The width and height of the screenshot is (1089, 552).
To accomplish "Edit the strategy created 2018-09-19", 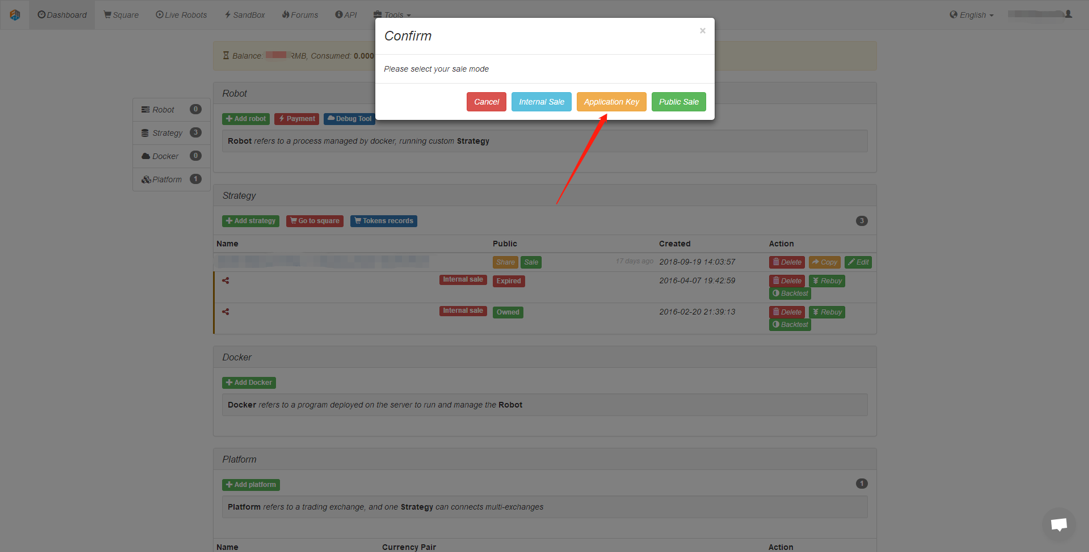I will coord(858,262).
